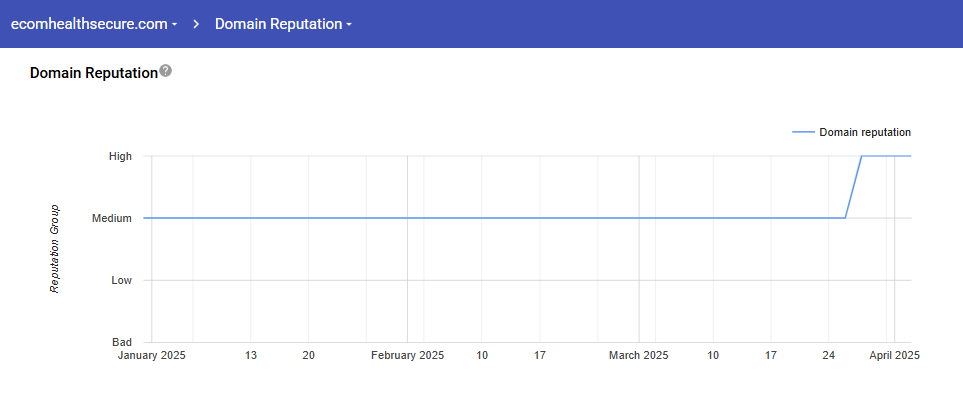Select the 'Low' reputation axis label
The width and height of the screenshot is (963, 407).
click(121, 280)
